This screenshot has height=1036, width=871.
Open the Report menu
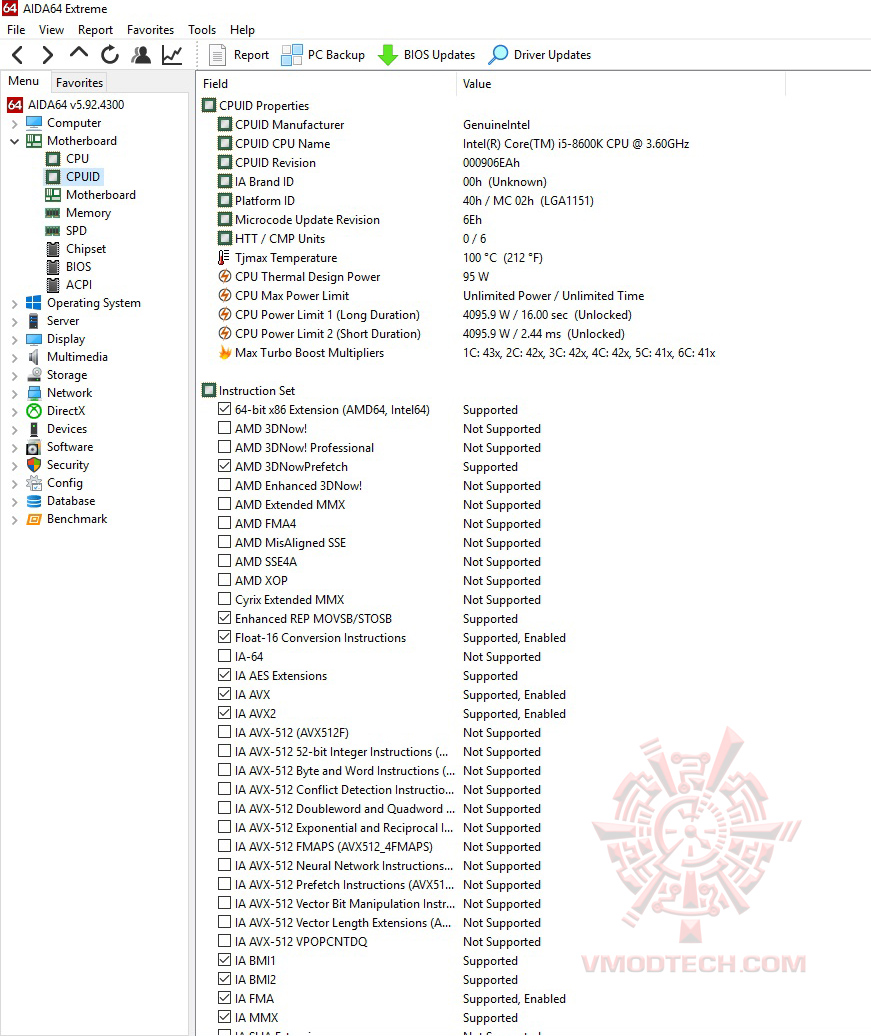95,30
